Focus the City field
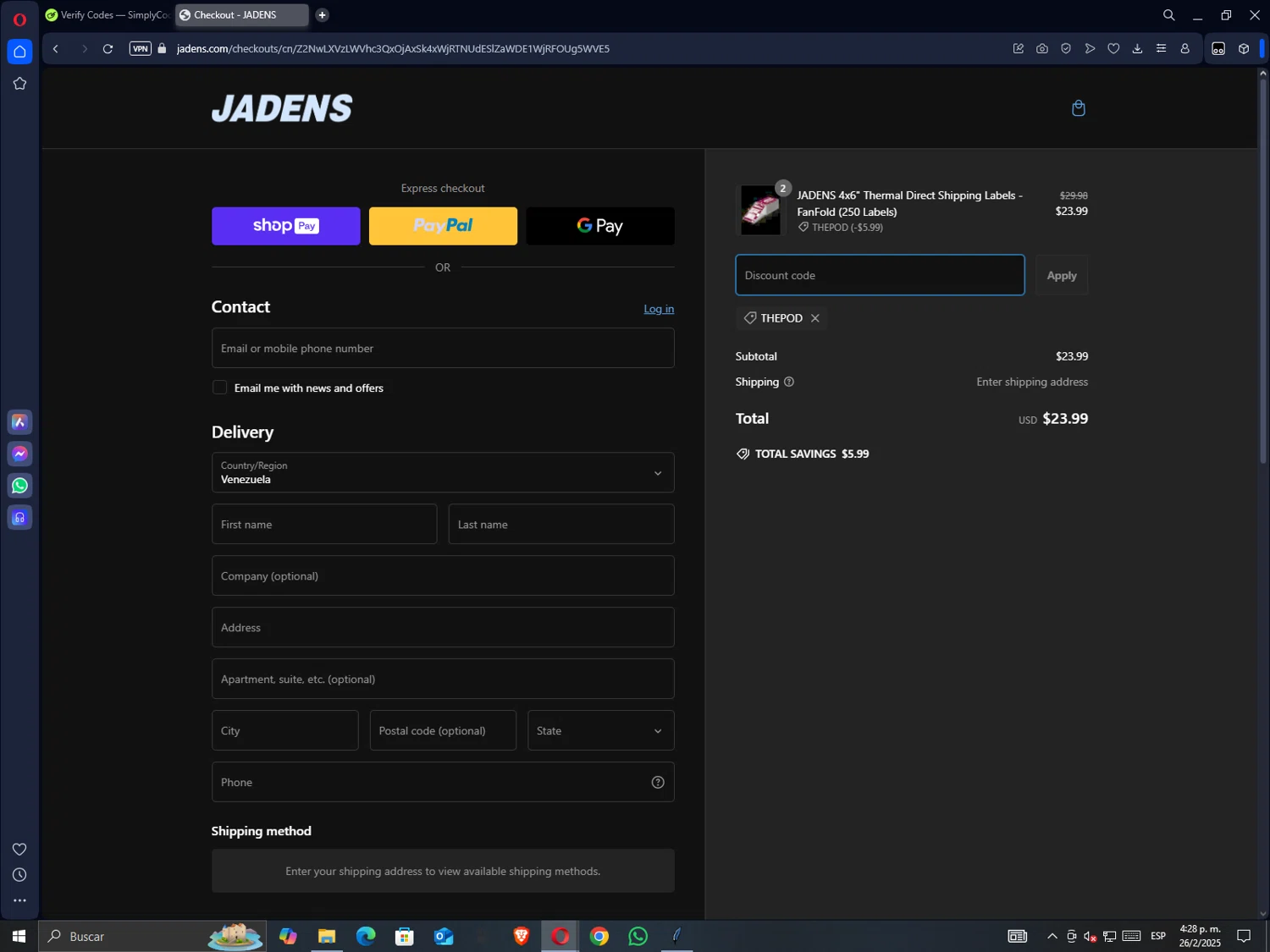This screenshot has width=1270, height=952. tap(284, 730)
